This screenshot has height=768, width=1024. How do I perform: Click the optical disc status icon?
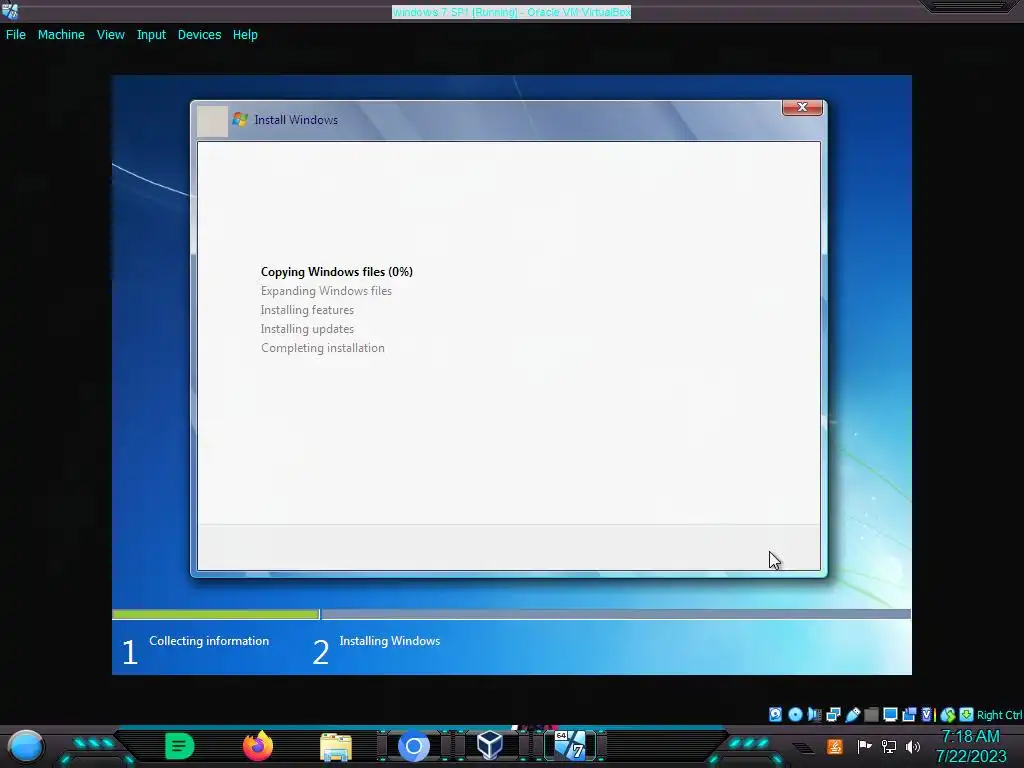(795, 714)
